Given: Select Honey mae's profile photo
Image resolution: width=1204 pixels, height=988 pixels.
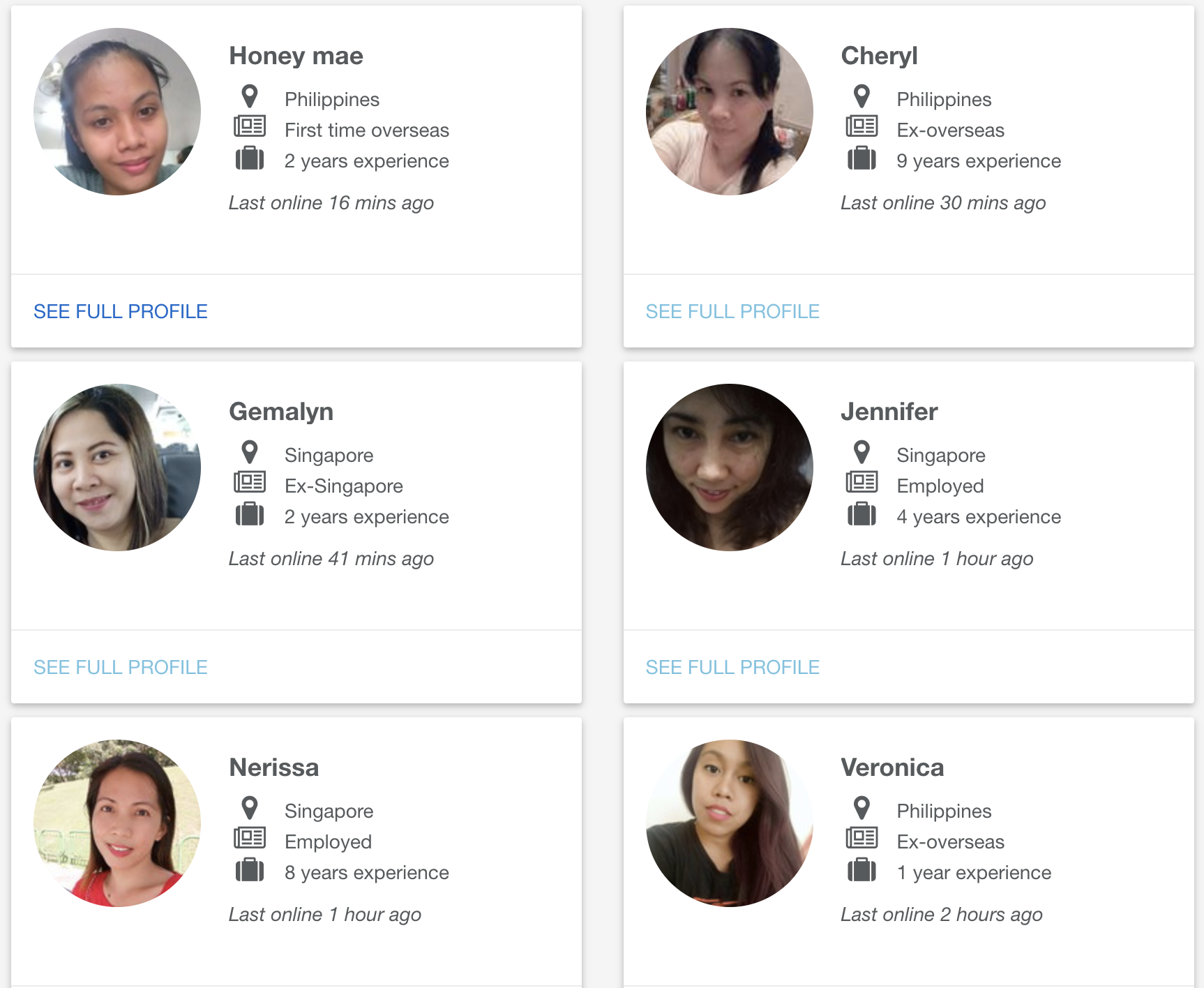Looking at the screenshot, I should click(x=117, y=112).
